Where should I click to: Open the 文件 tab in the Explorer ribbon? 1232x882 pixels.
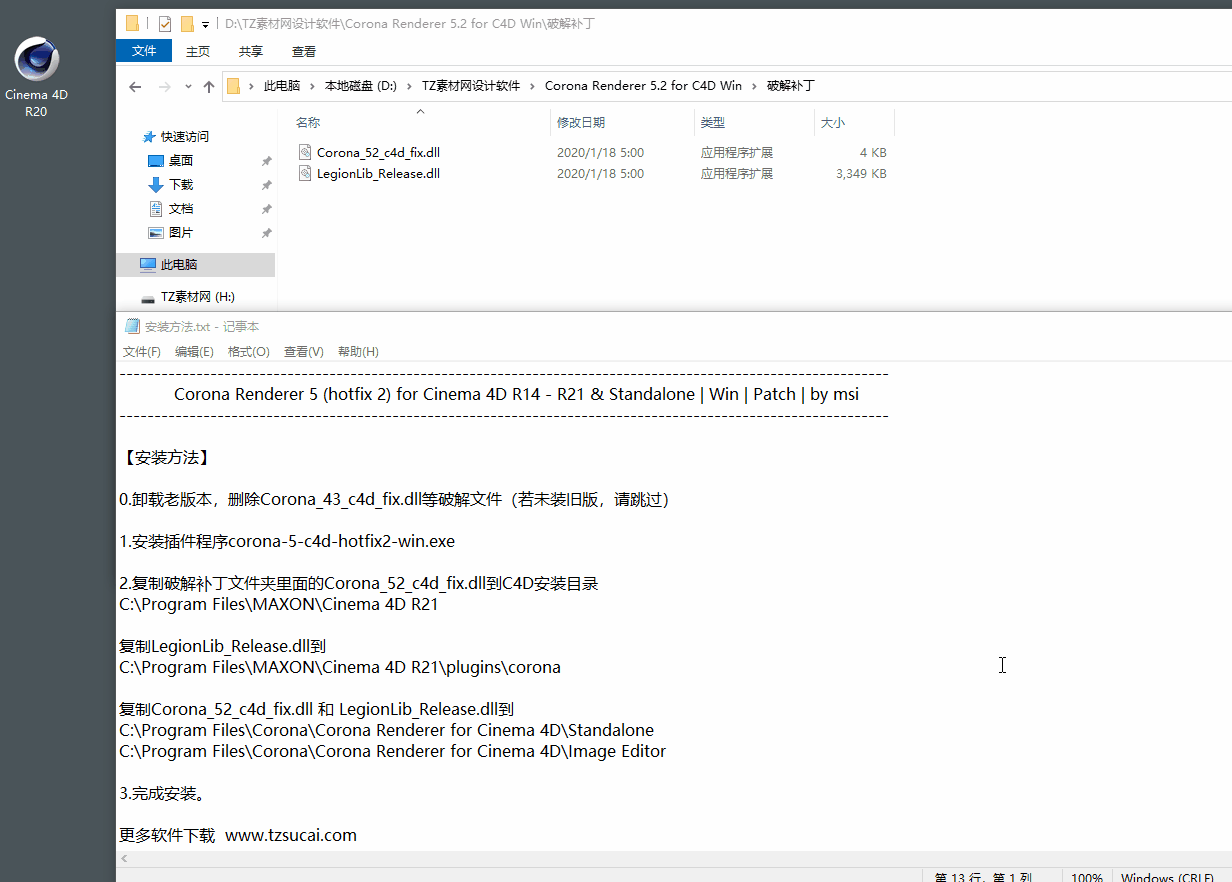(144, 51)
